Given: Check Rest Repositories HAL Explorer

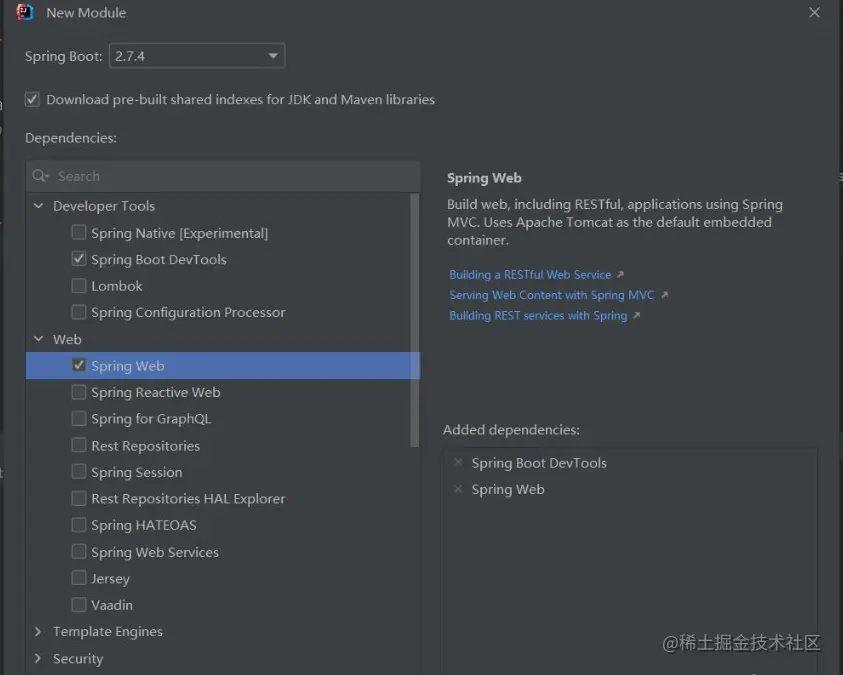Looking at the screenshot, I should 78,498.
